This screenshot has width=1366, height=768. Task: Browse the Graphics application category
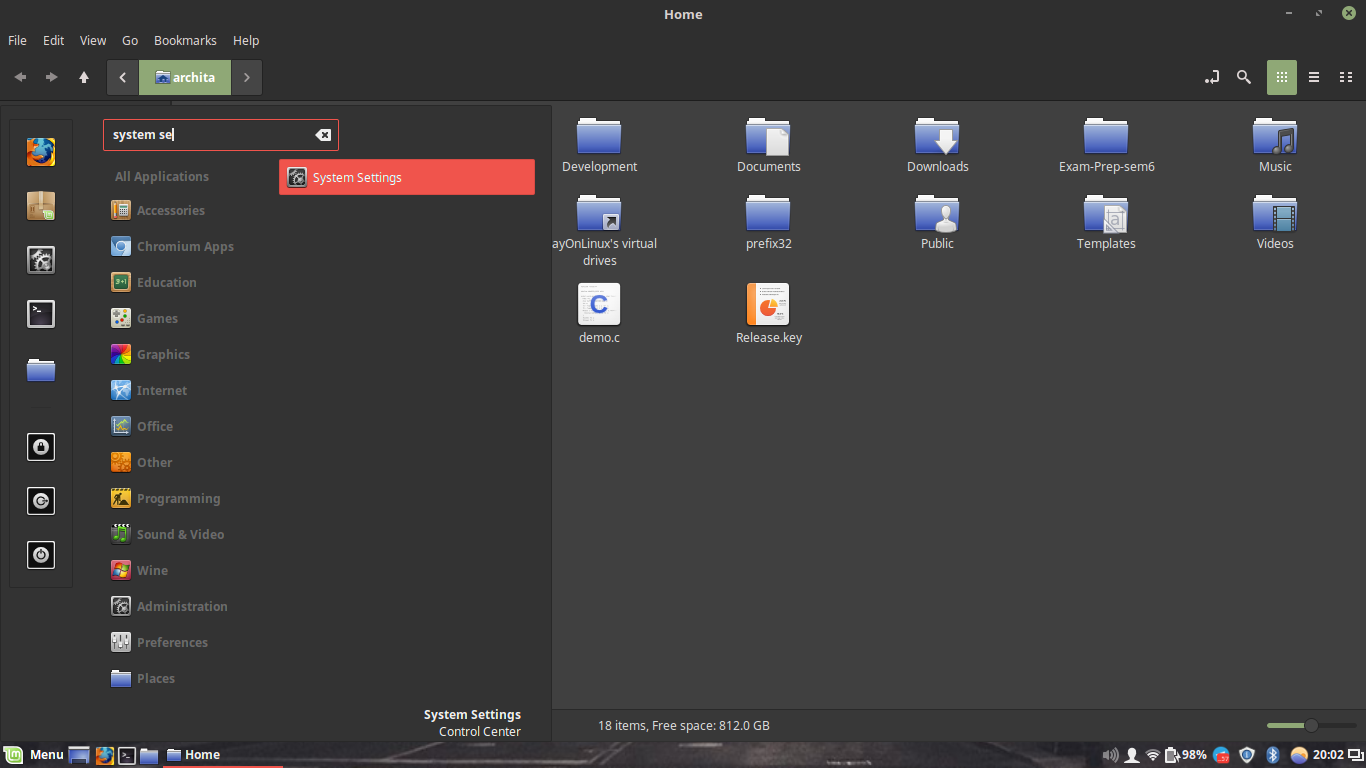(162, 354)
